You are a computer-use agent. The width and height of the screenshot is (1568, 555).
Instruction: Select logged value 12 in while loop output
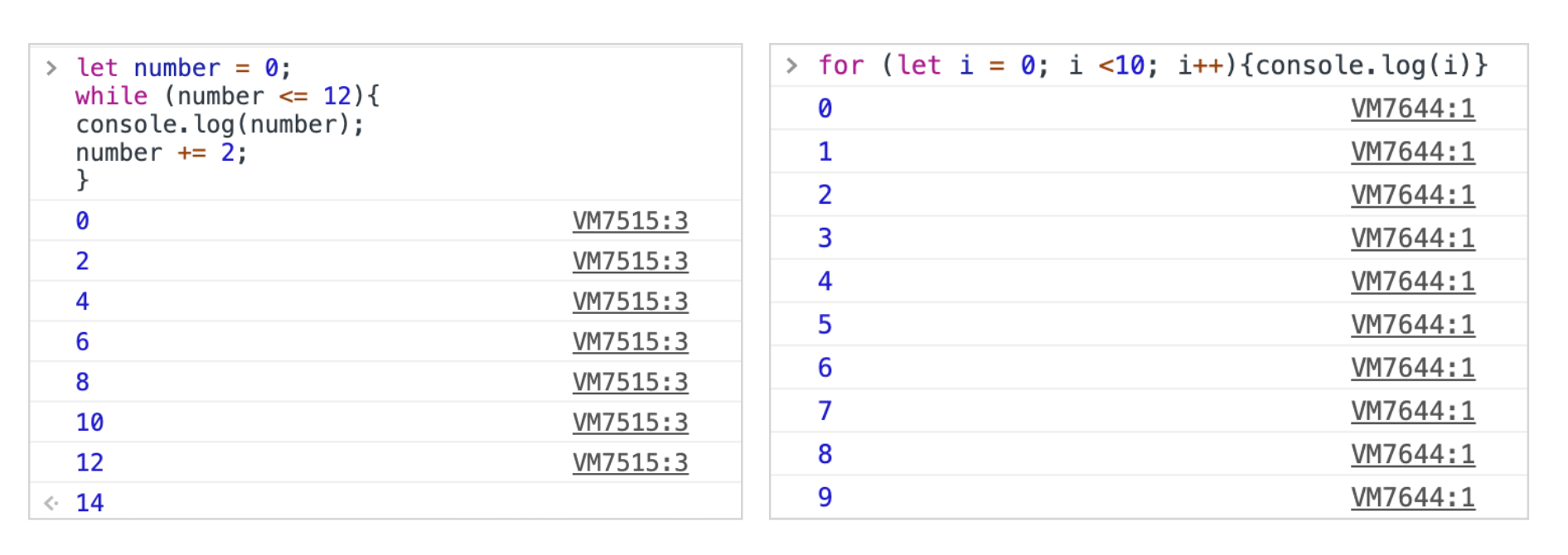(90, 462)
